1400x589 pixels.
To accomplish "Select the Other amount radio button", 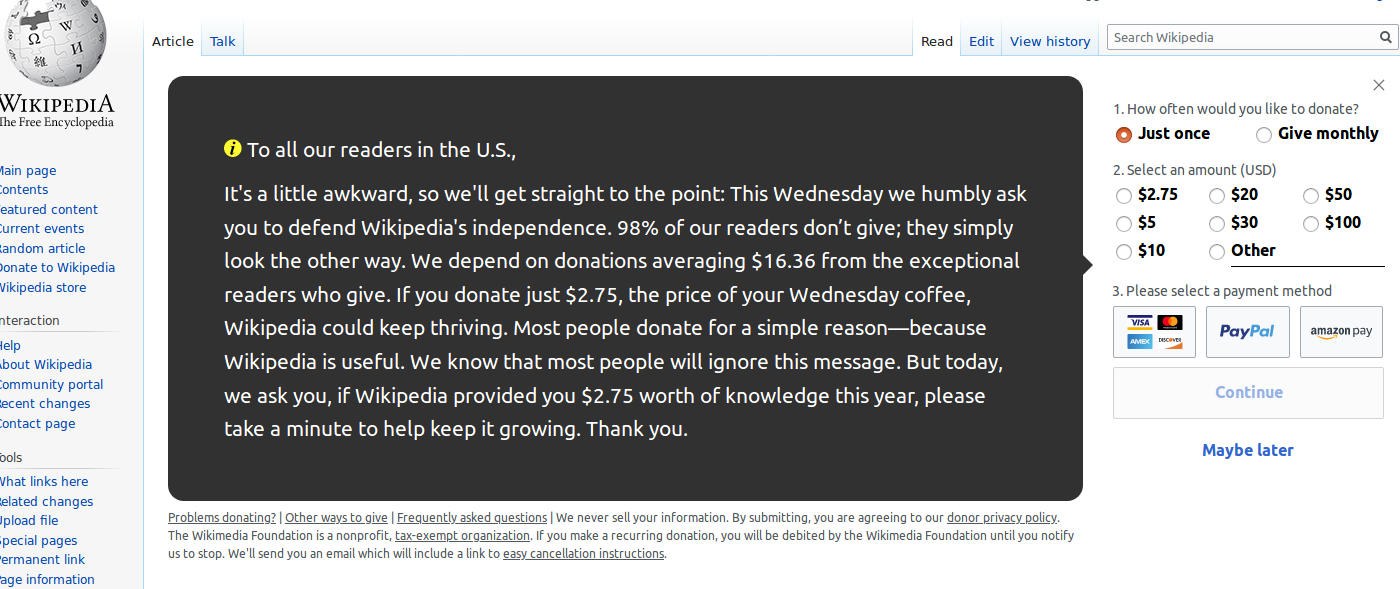I will point(1217,252).
